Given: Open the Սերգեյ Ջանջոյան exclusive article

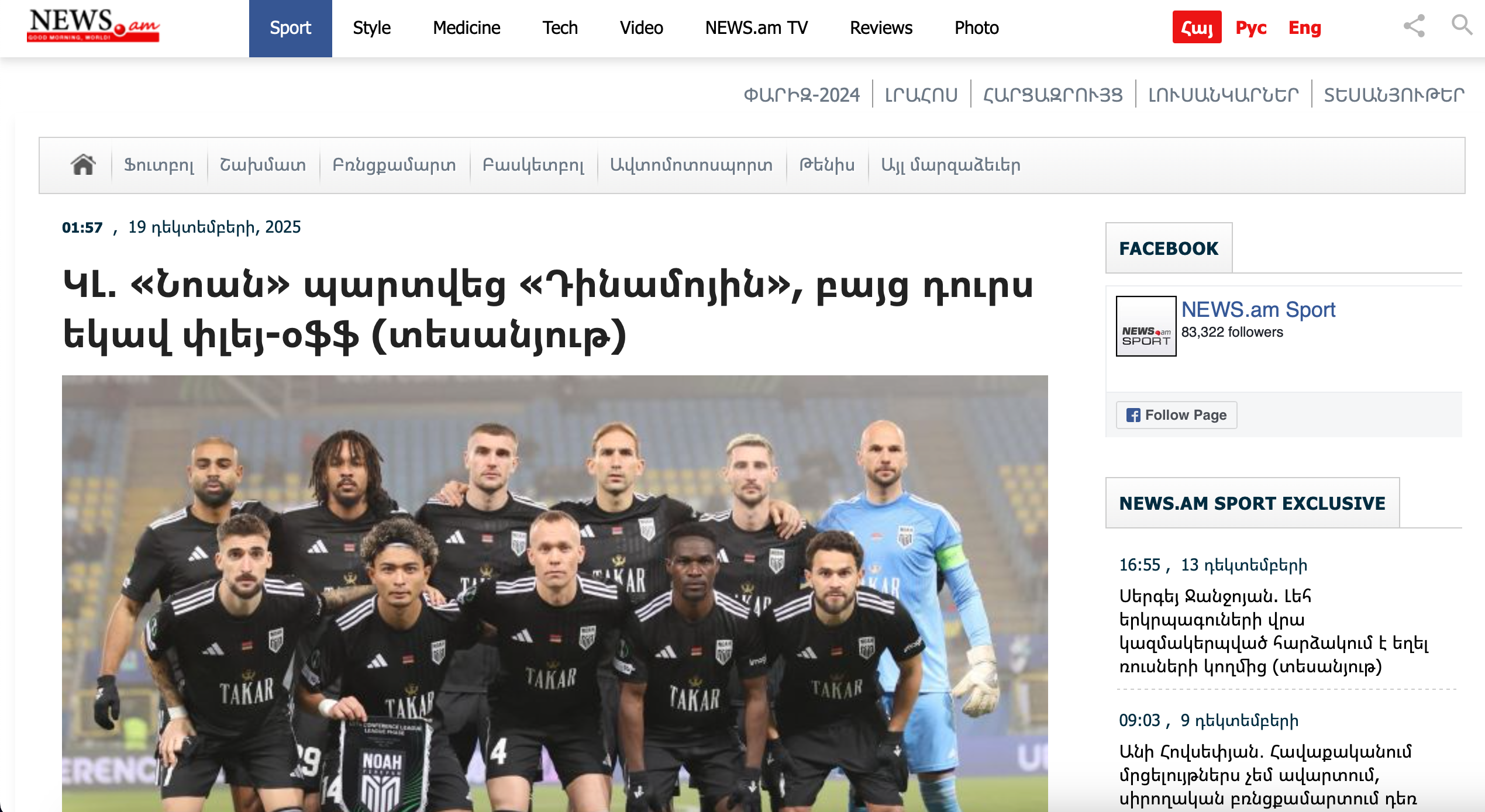Looking at the screenshot, I should coord(1274,631).
